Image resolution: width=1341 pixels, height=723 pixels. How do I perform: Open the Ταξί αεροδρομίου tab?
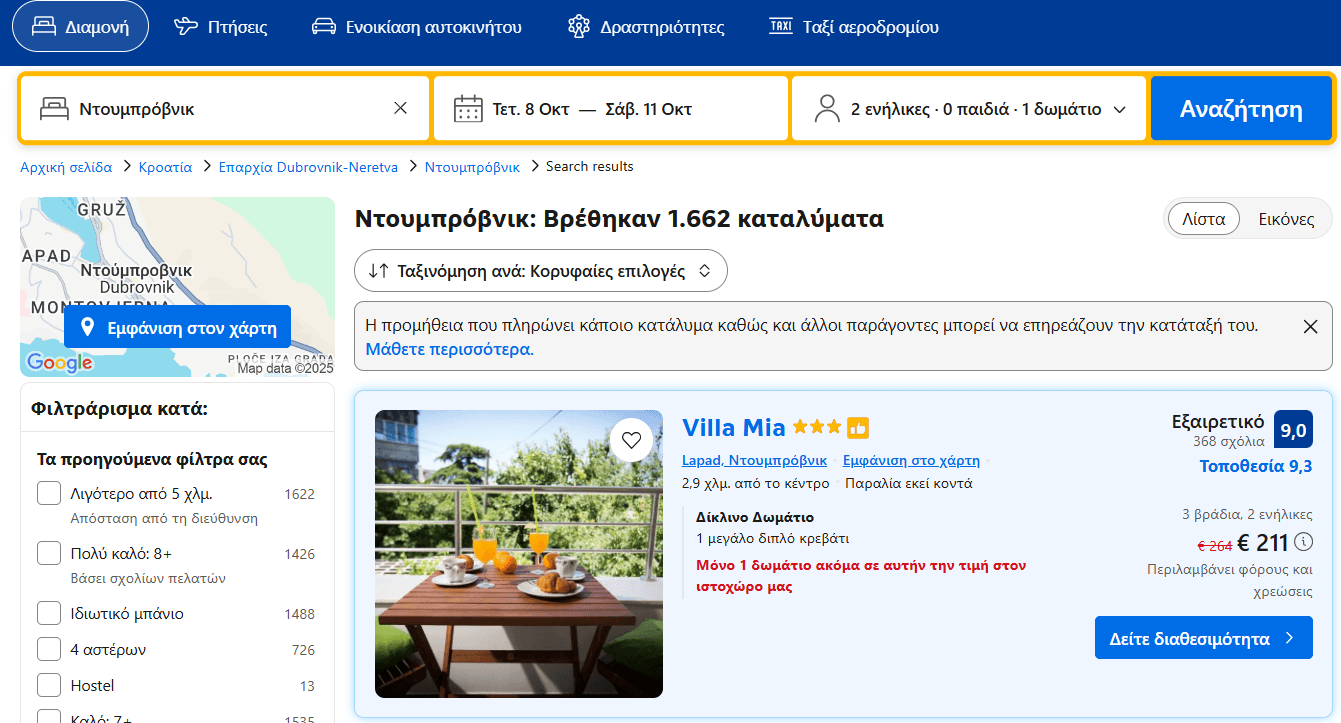point(854,27)
